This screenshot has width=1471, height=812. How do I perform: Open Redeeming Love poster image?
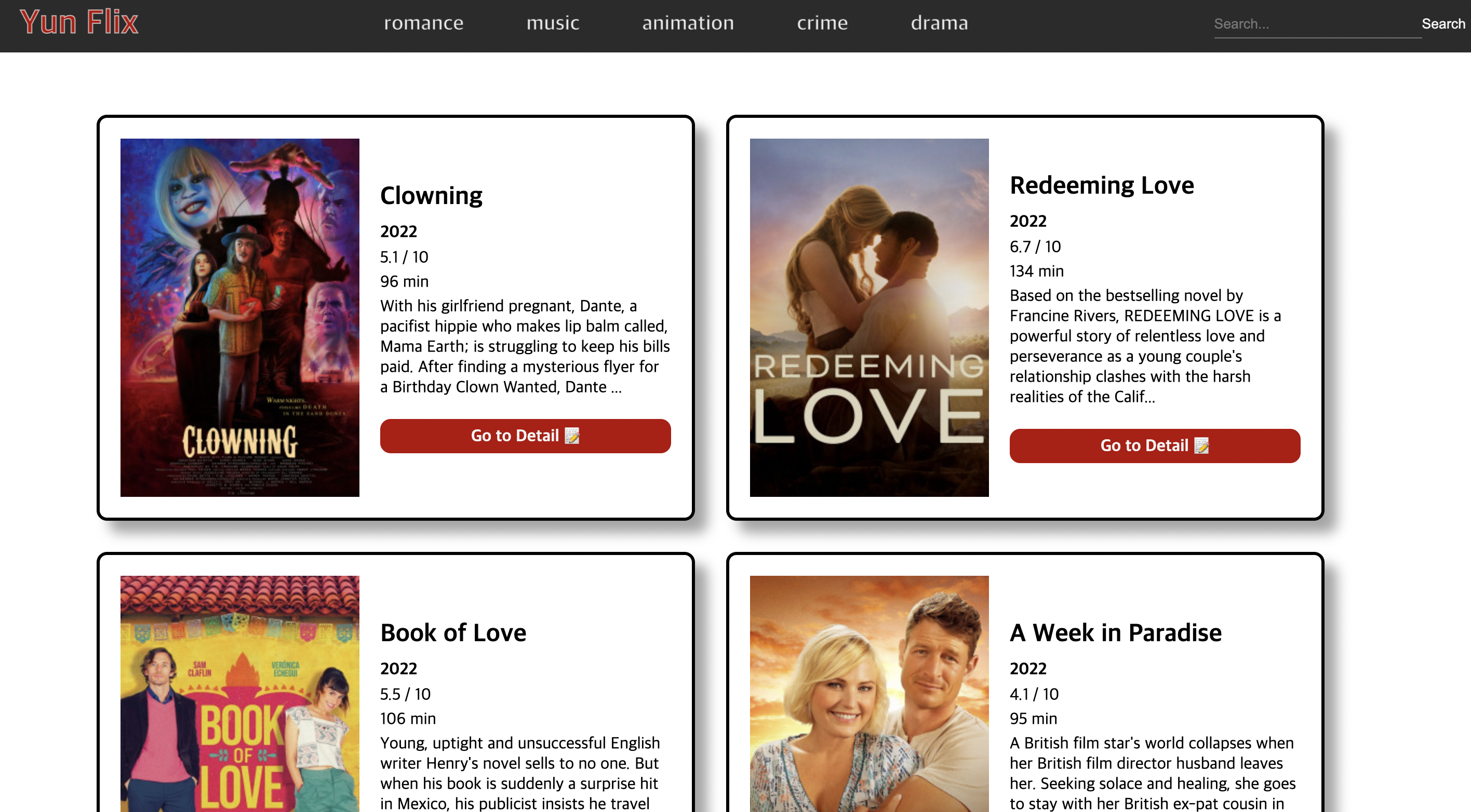869,317
